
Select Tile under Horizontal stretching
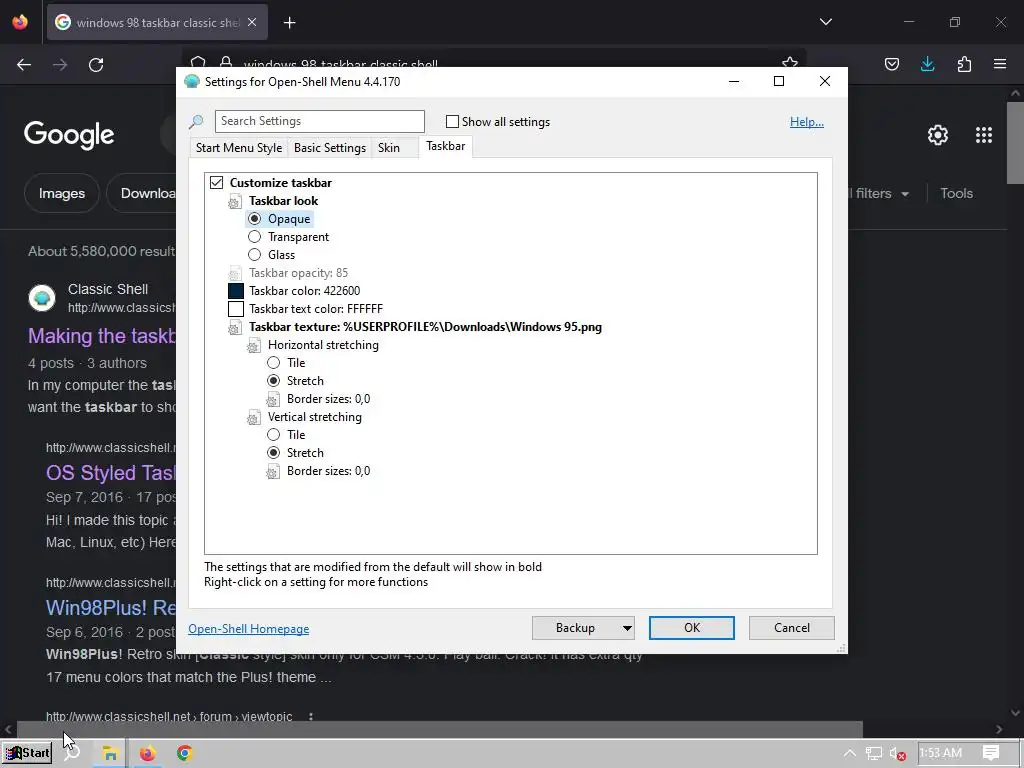(274, 362)
